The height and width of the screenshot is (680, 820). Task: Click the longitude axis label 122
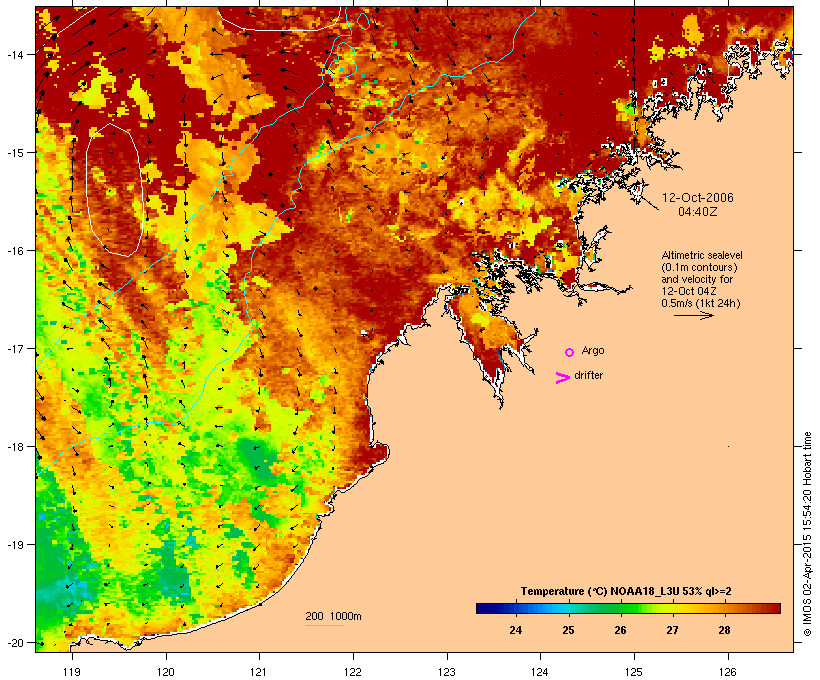(353, 672)
